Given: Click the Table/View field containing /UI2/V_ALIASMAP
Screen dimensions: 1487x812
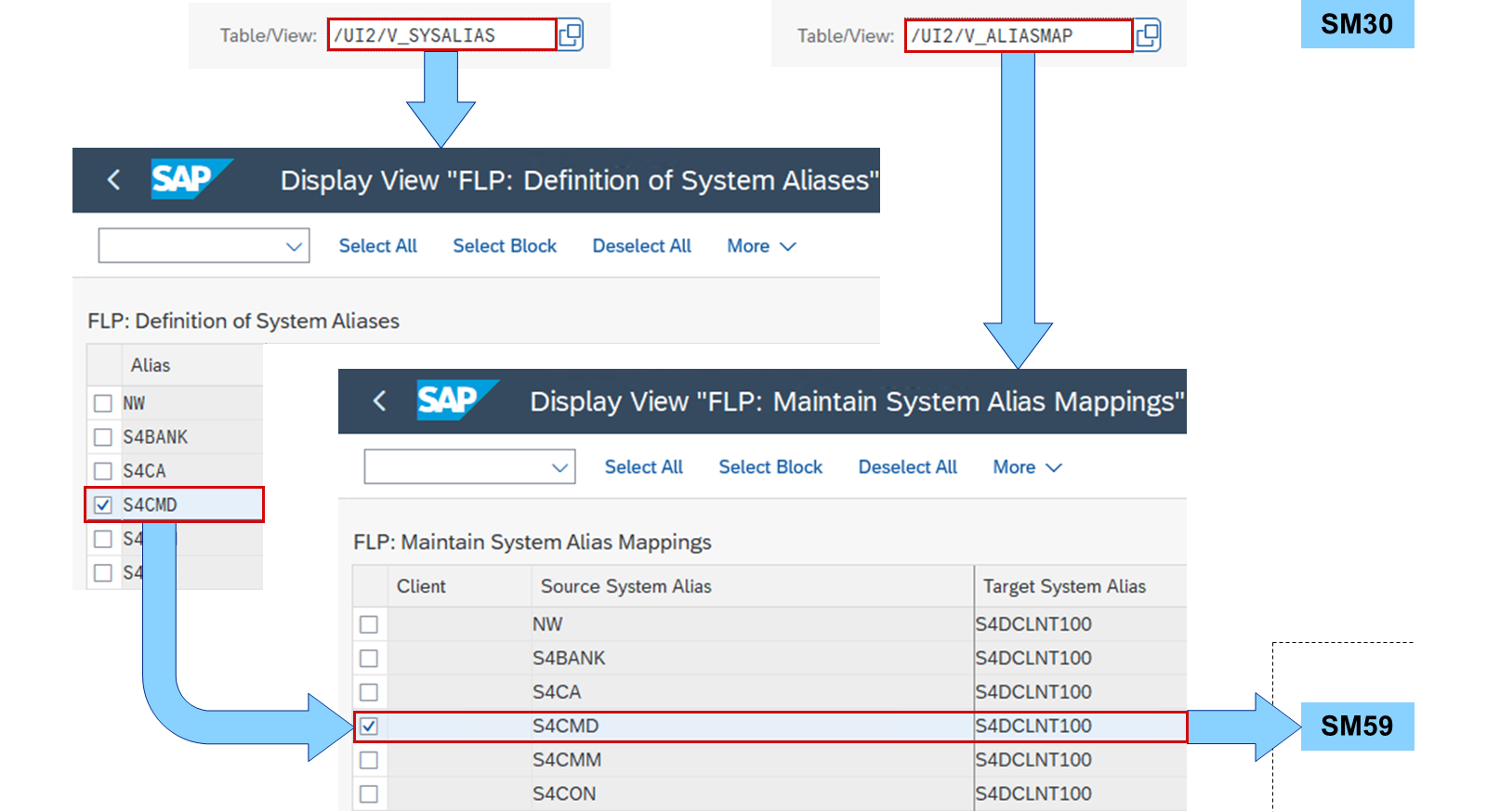Looking at the screenshot, I should point(1019,35).
